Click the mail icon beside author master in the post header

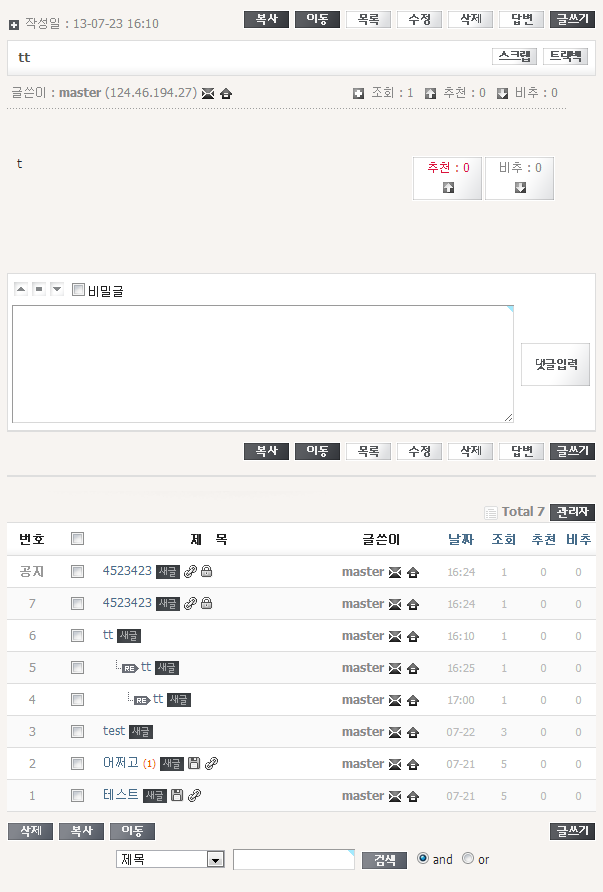point(208,93)
